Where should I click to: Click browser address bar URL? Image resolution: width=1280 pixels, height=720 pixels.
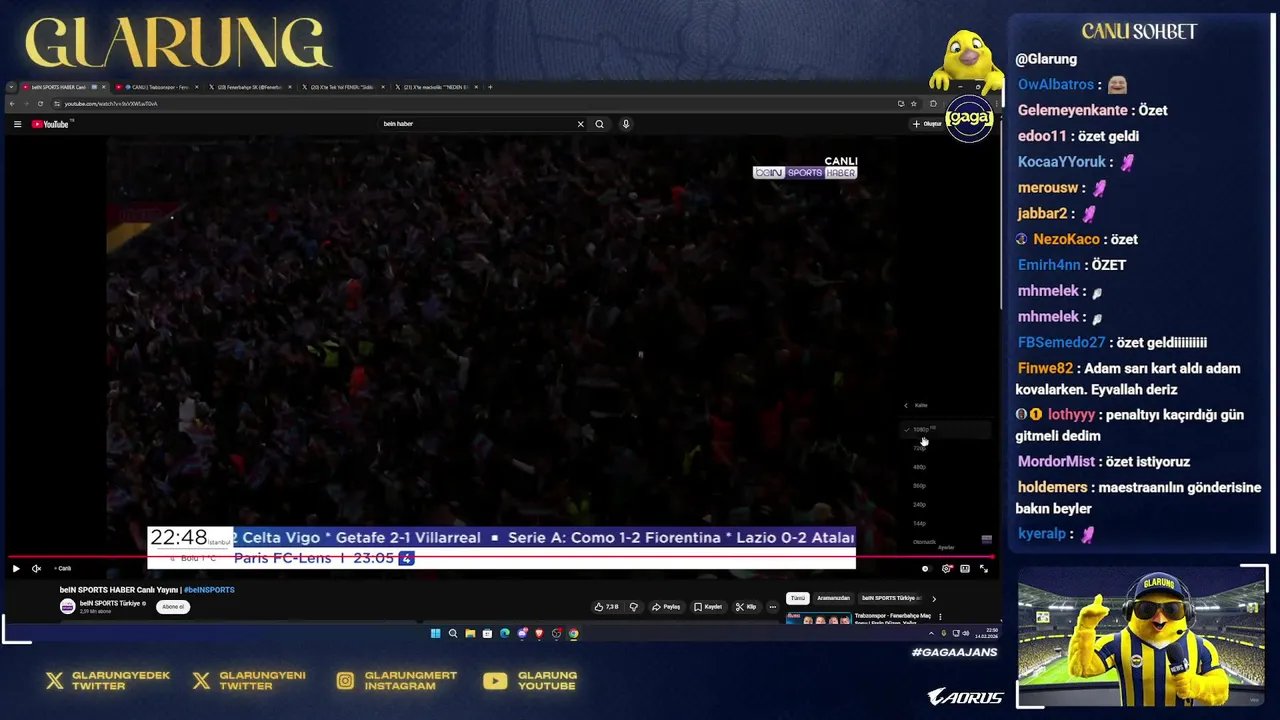coord(110,104)
